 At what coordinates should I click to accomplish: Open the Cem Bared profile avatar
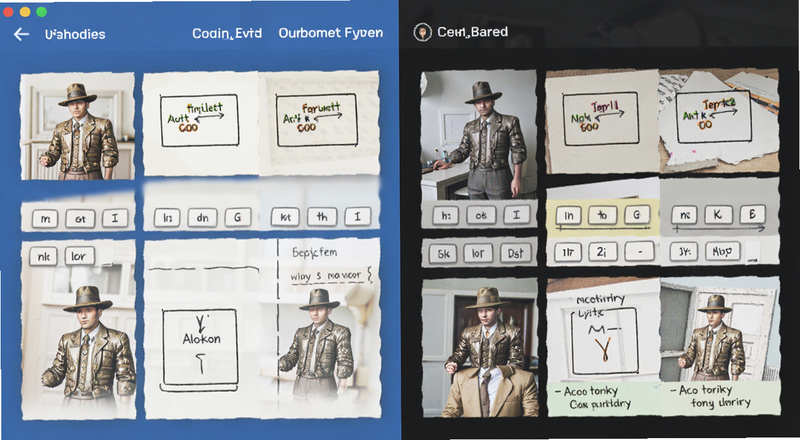(422, 33)
